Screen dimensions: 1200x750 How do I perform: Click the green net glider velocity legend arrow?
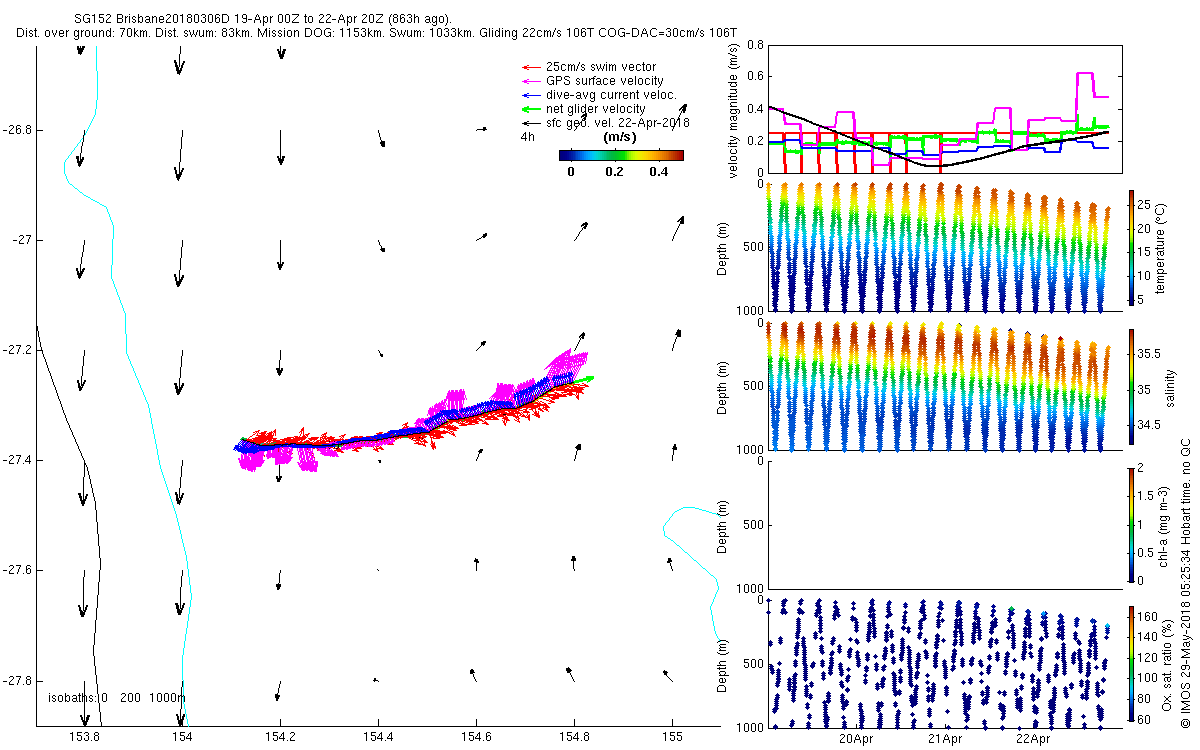532,109
